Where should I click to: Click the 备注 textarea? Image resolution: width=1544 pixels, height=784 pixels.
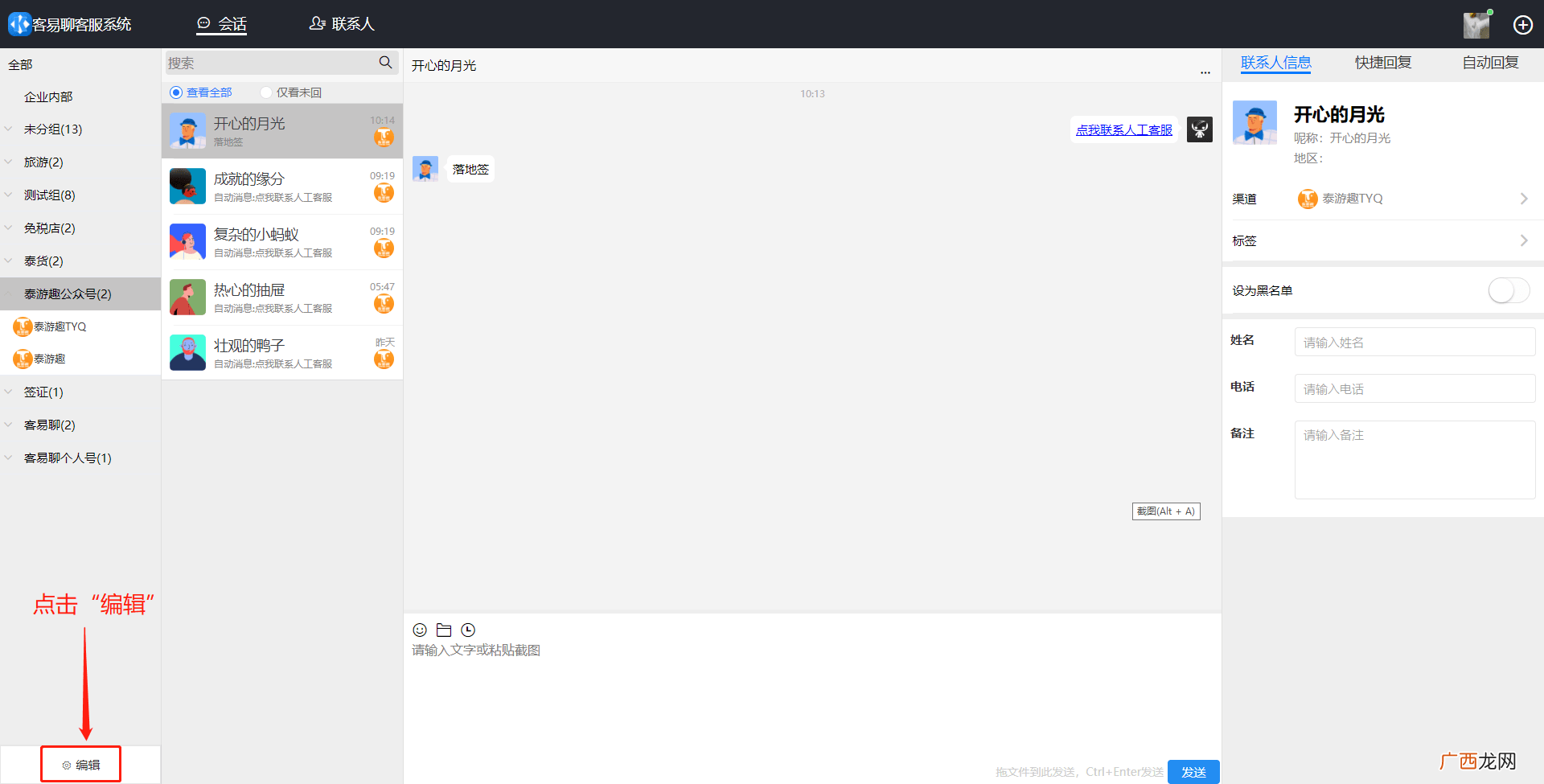pyautogui.click(x=1415, y=460)
